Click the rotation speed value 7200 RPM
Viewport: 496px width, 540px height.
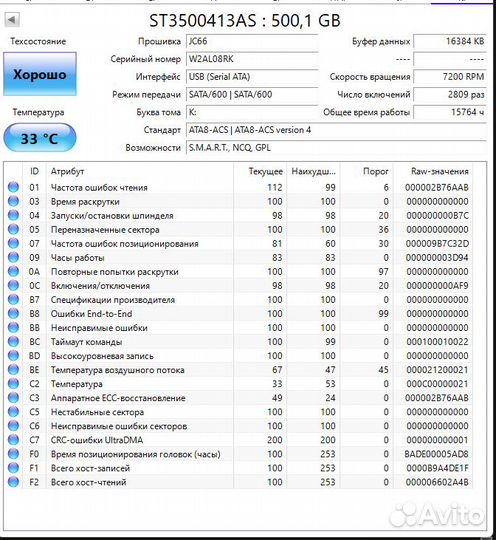(450, 77)
